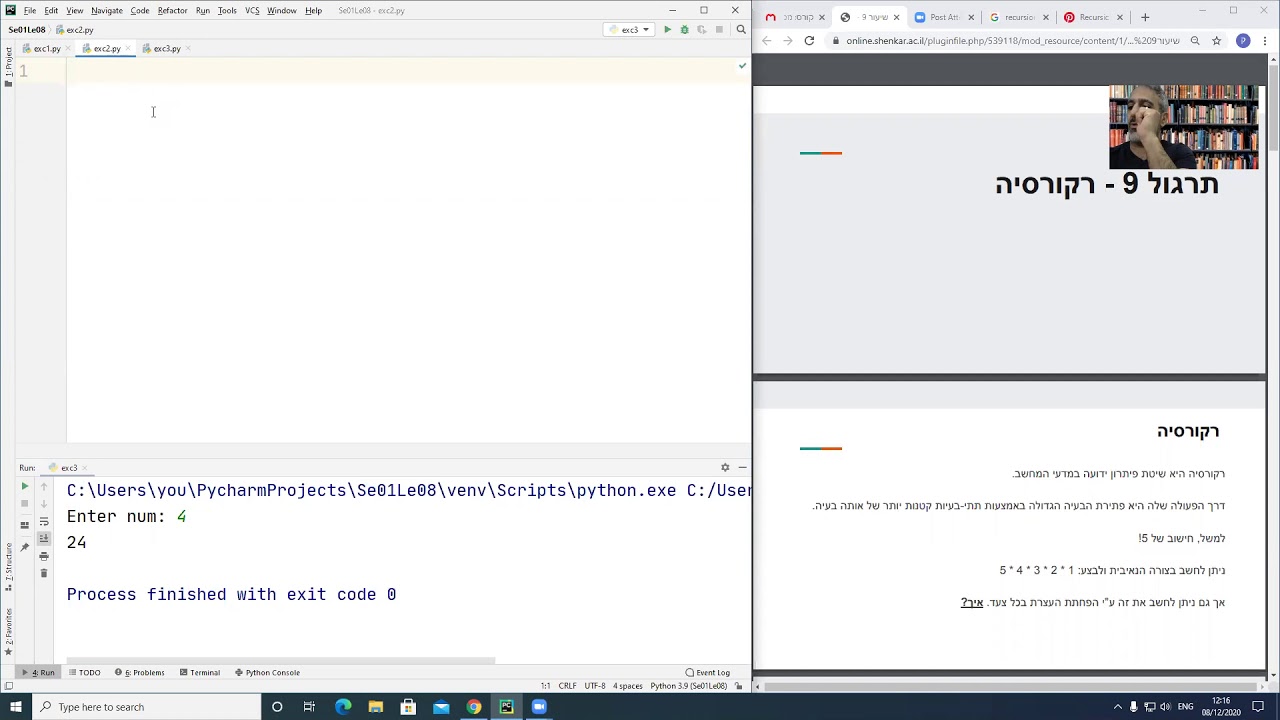Viewport: 1280px width, 720px height.
Task: Open the VCS menu
Action: click(x=252, y=11)
